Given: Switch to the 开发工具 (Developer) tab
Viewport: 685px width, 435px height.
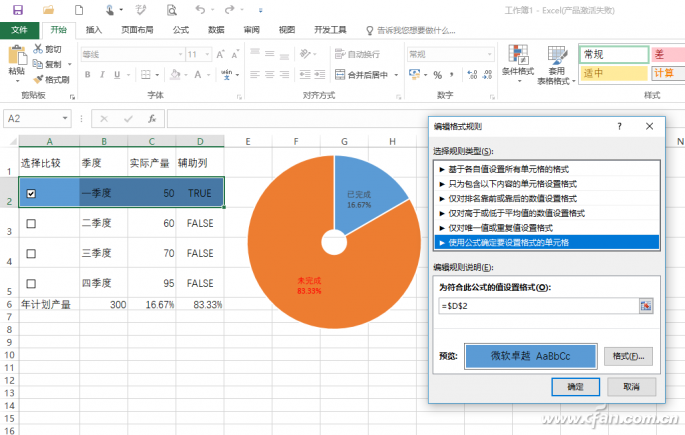Looking at the screenshot, I should 330,30.
